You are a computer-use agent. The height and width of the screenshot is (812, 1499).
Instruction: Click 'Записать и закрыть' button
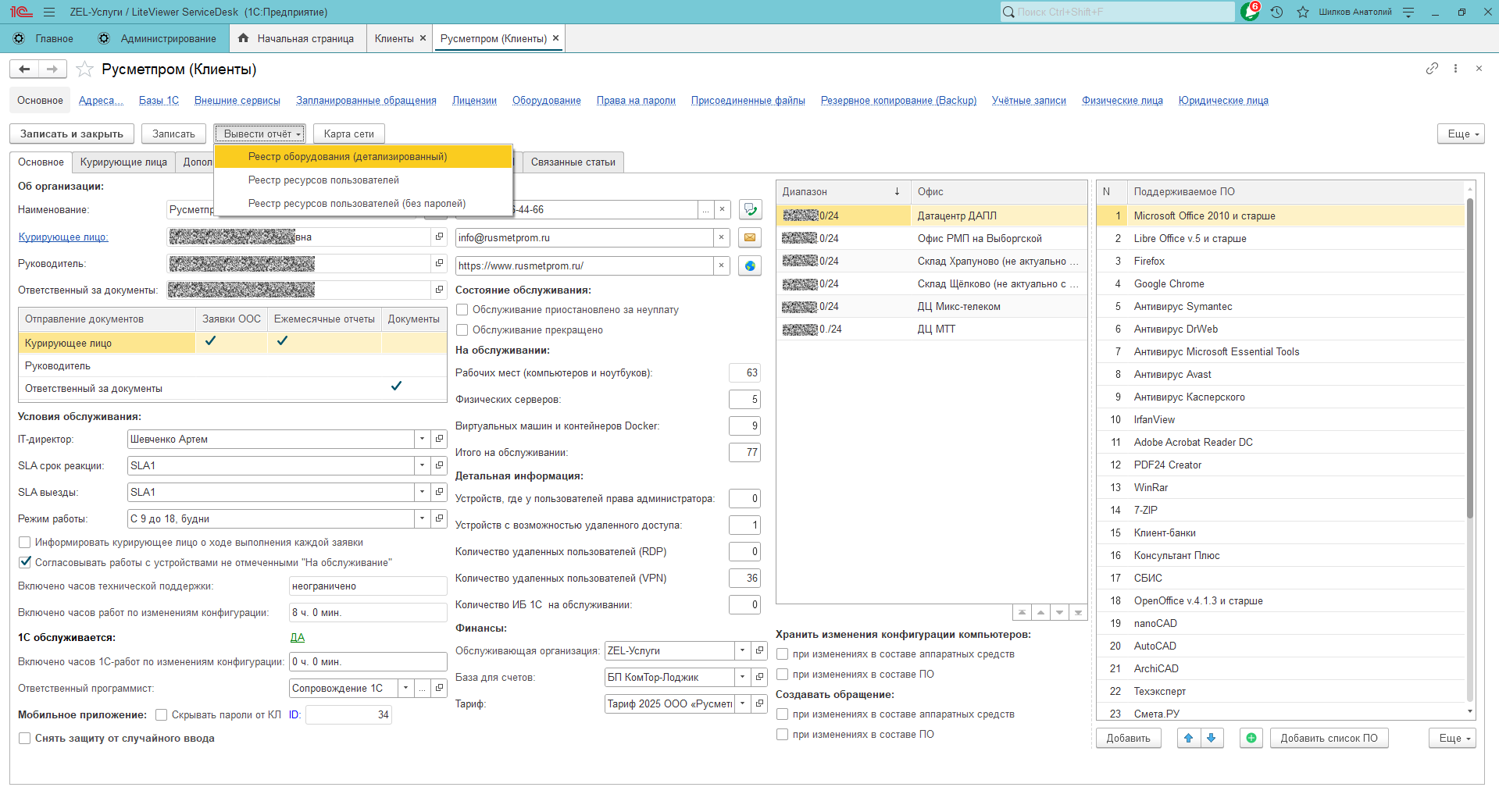pos(72,134)
